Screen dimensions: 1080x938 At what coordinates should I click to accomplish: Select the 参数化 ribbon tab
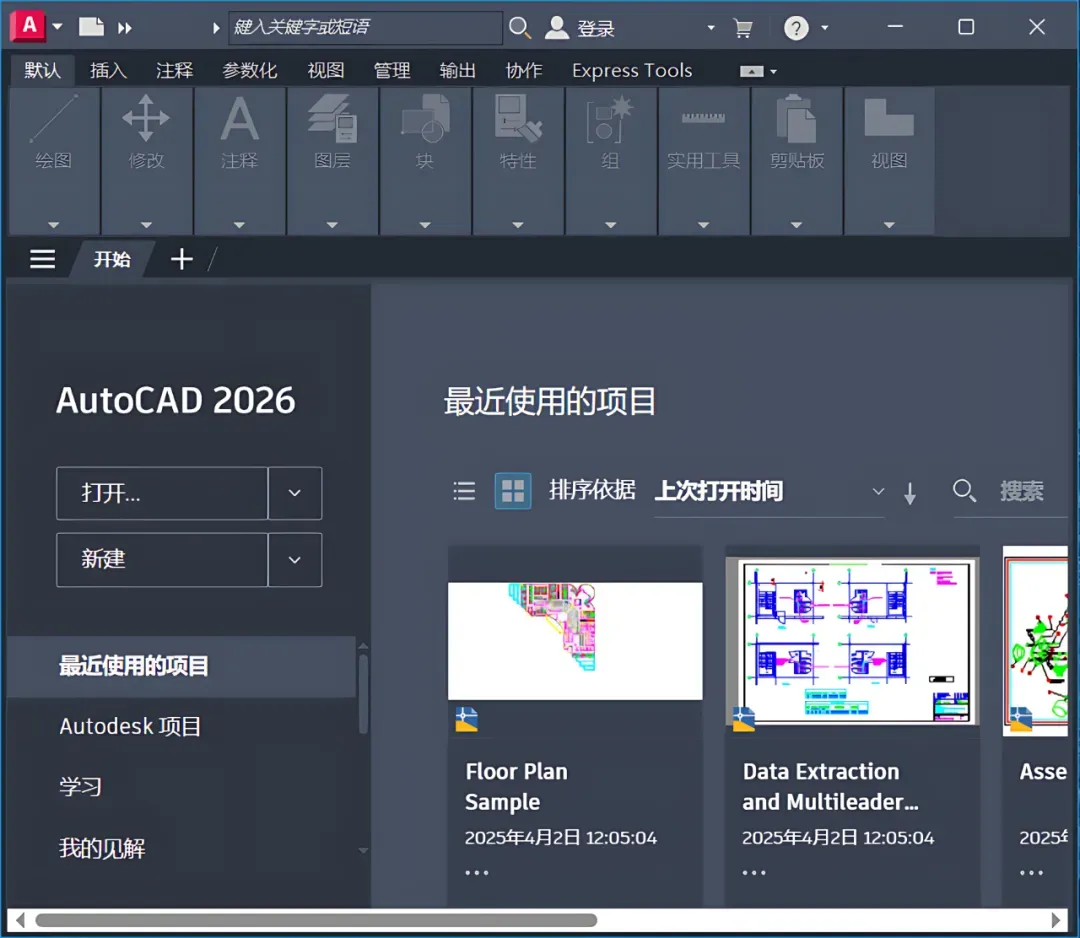[249, 70]
